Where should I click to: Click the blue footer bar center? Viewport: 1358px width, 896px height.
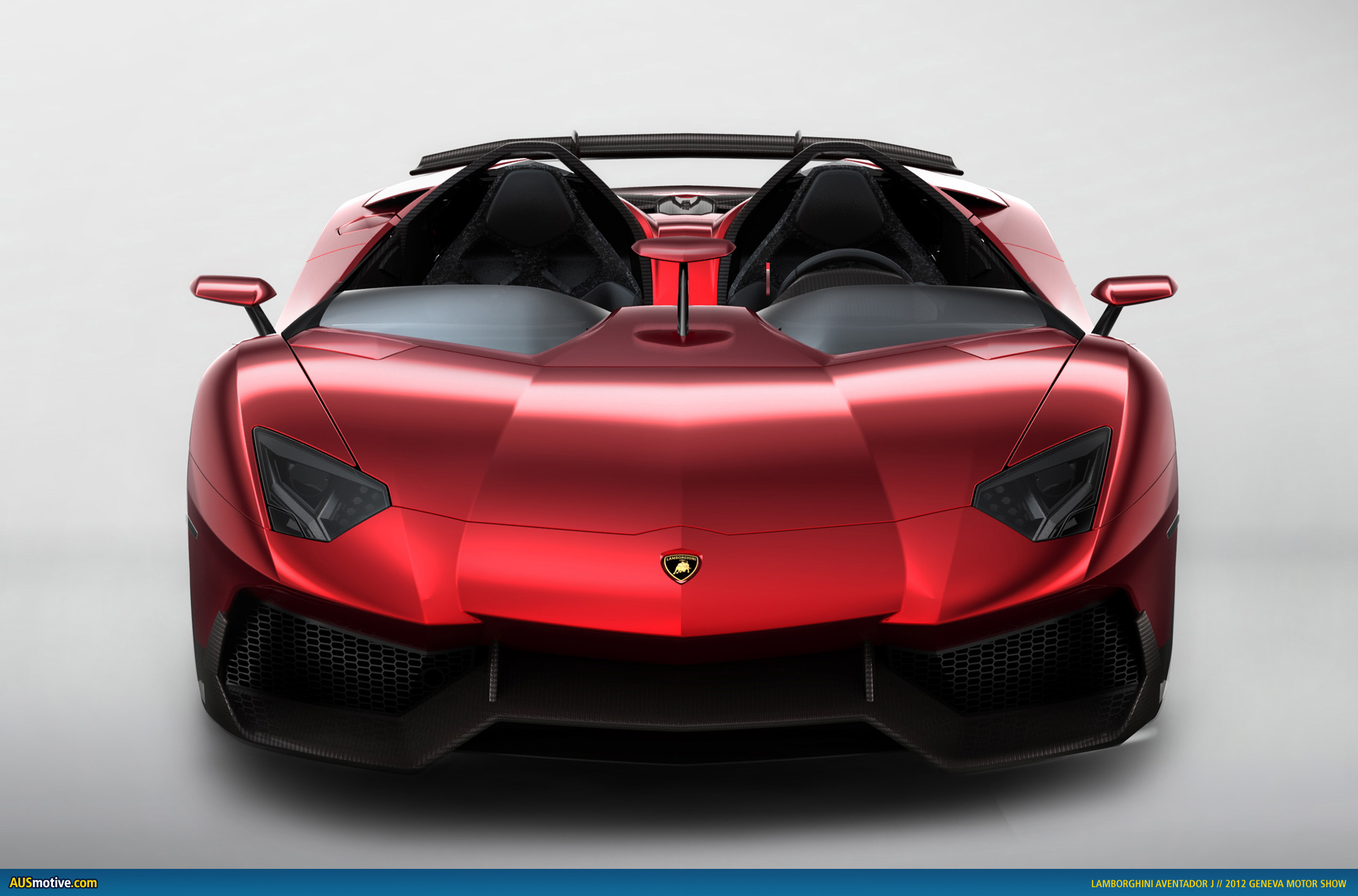pos(679,883)
